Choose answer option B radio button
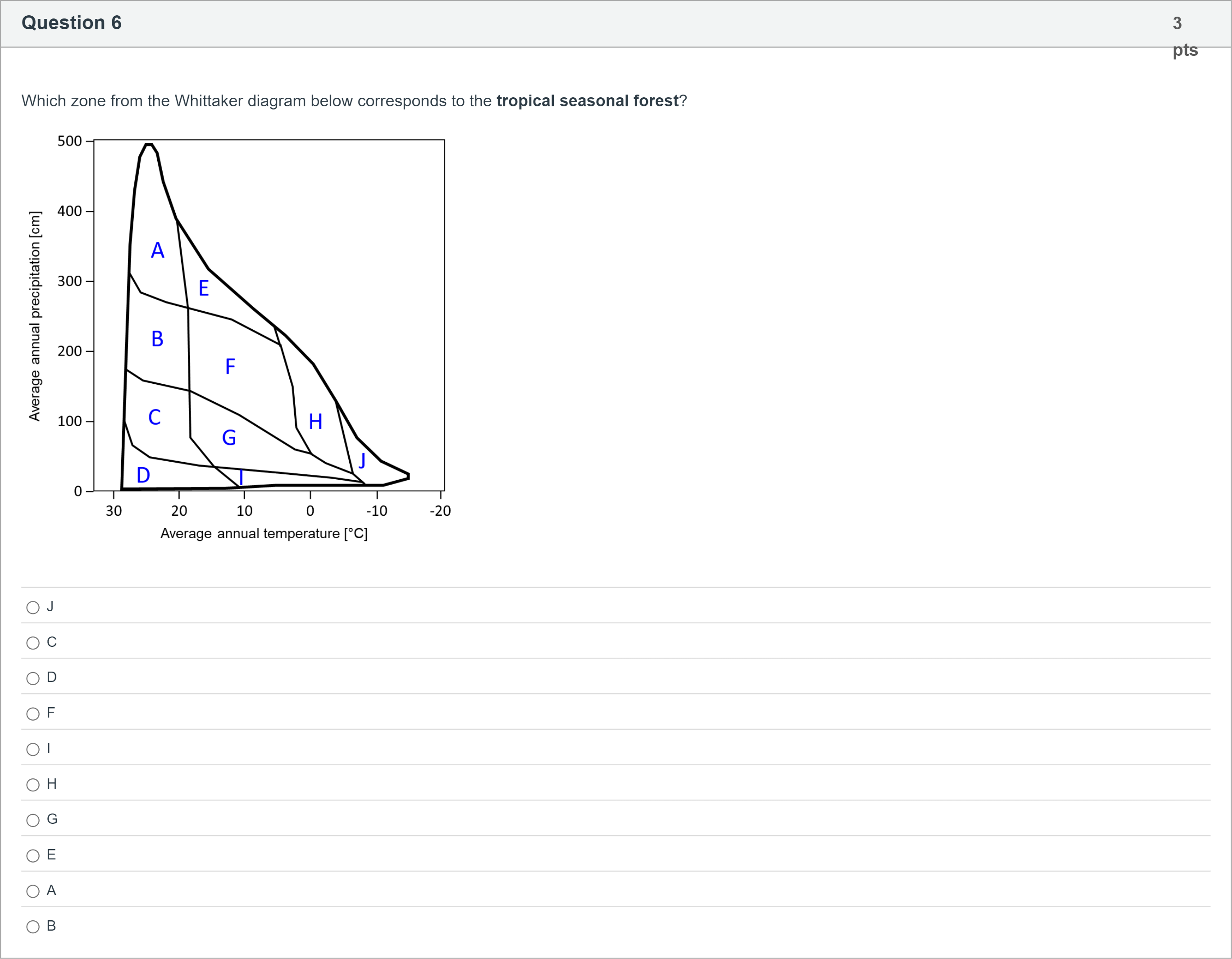 (33, 927)
